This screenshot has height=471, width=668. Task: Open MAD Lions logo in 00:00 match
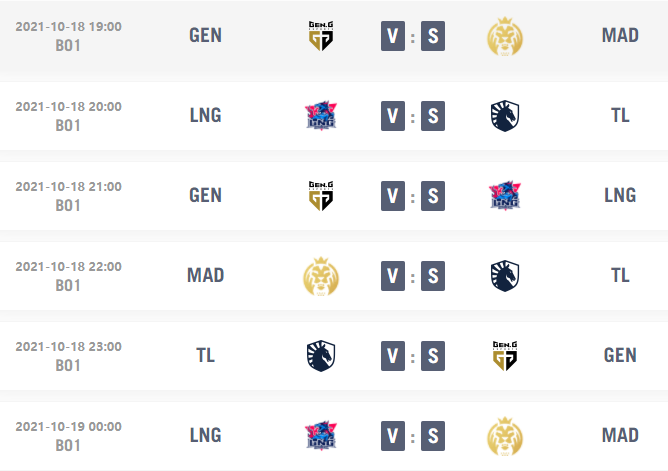505,437
